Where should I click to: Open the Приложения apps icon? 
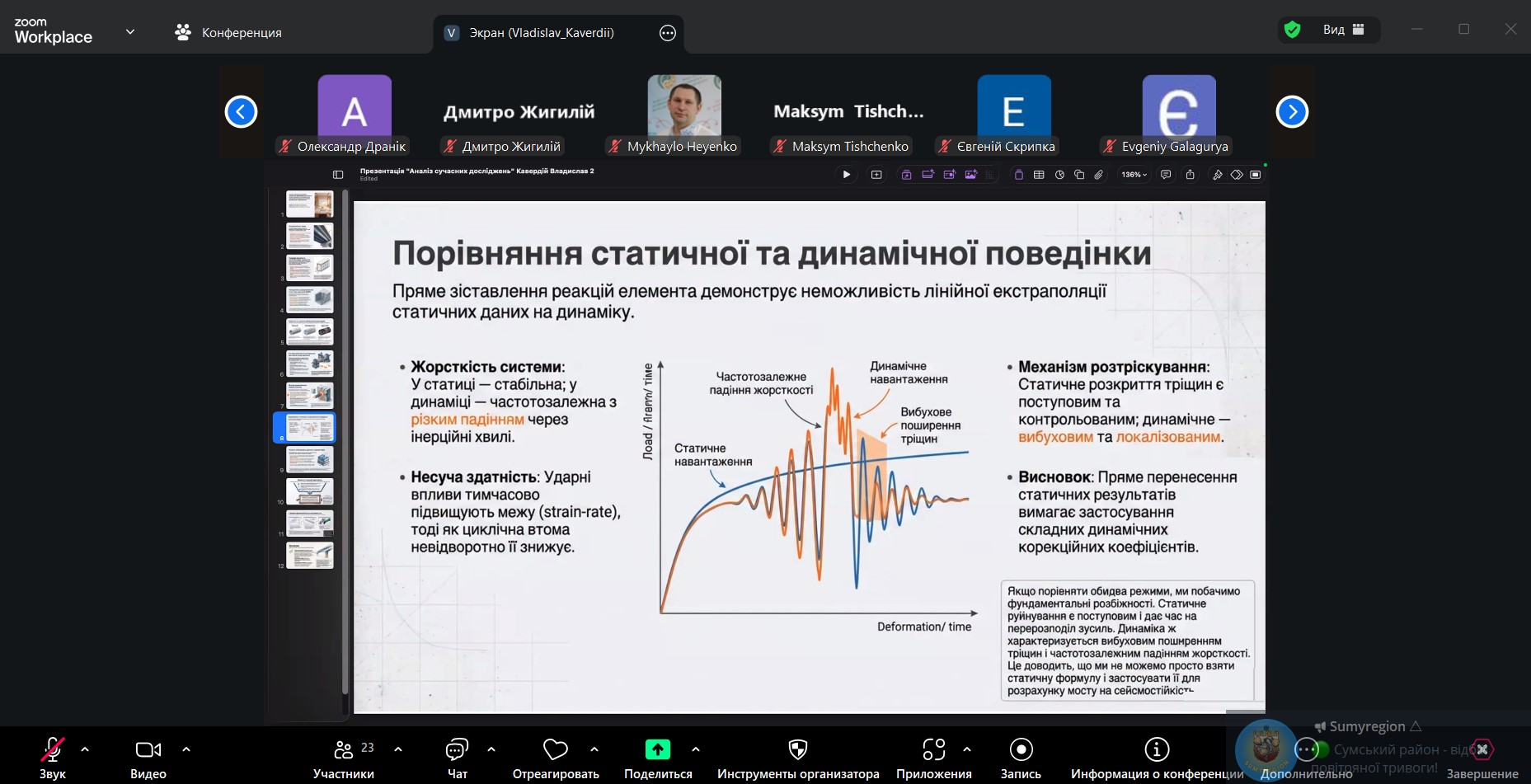click(x=933, y=750)
